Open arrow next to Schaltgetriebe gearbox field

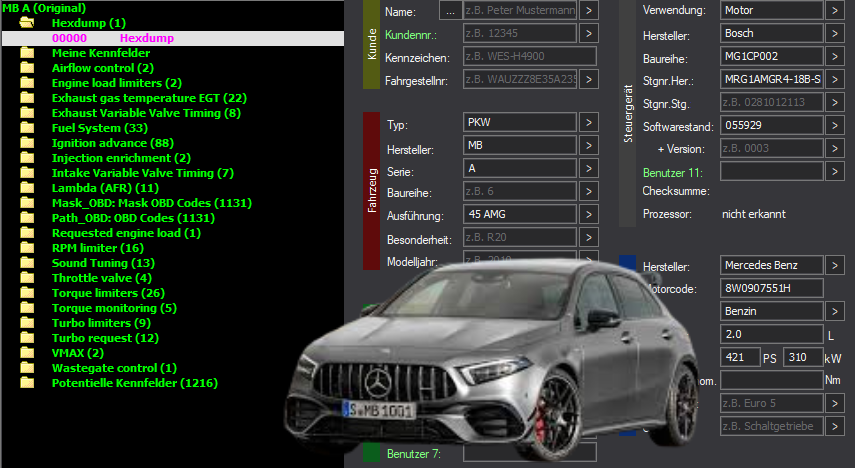pos(835,426)
